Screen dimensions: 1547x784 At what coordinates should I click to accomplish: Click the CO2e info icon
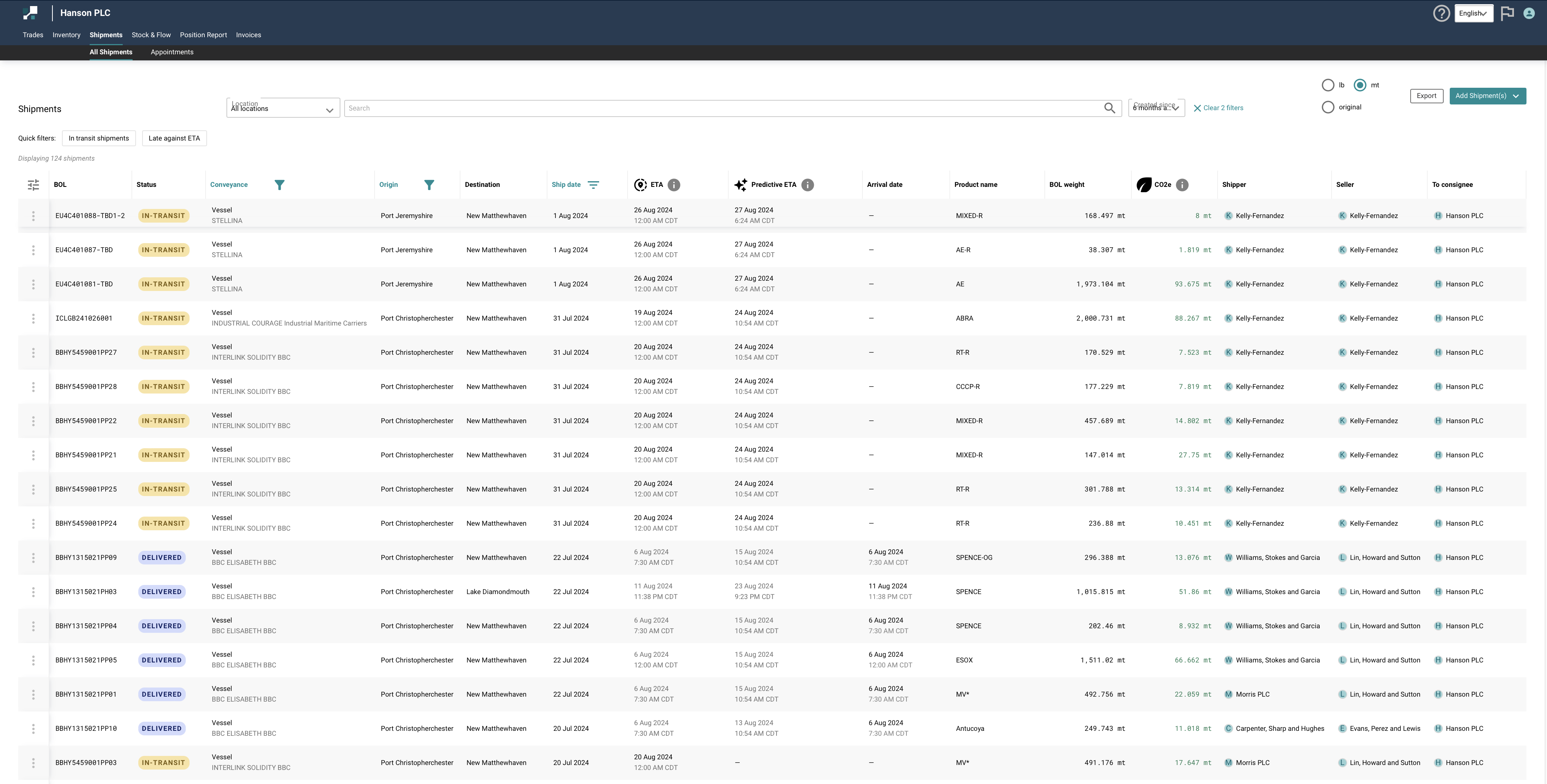click(x=1182, y=185)
